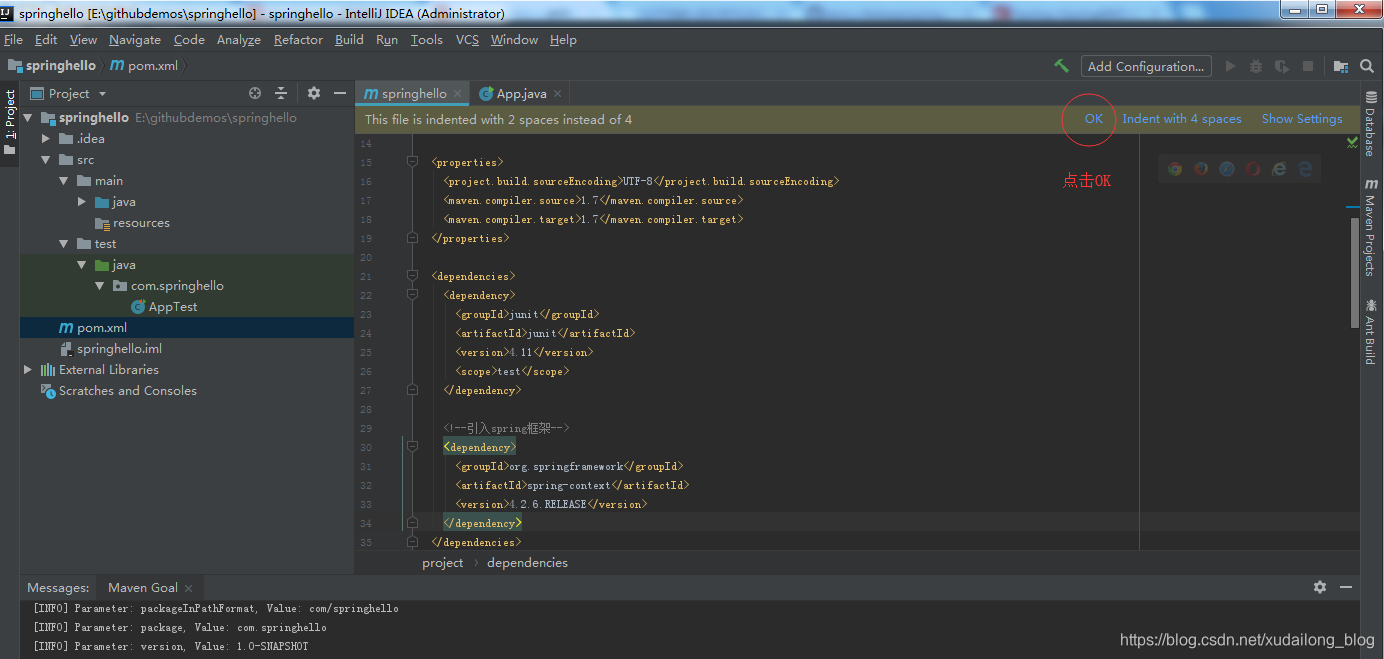
Task: Click Scroll from Source target icon
Action: 255,93
